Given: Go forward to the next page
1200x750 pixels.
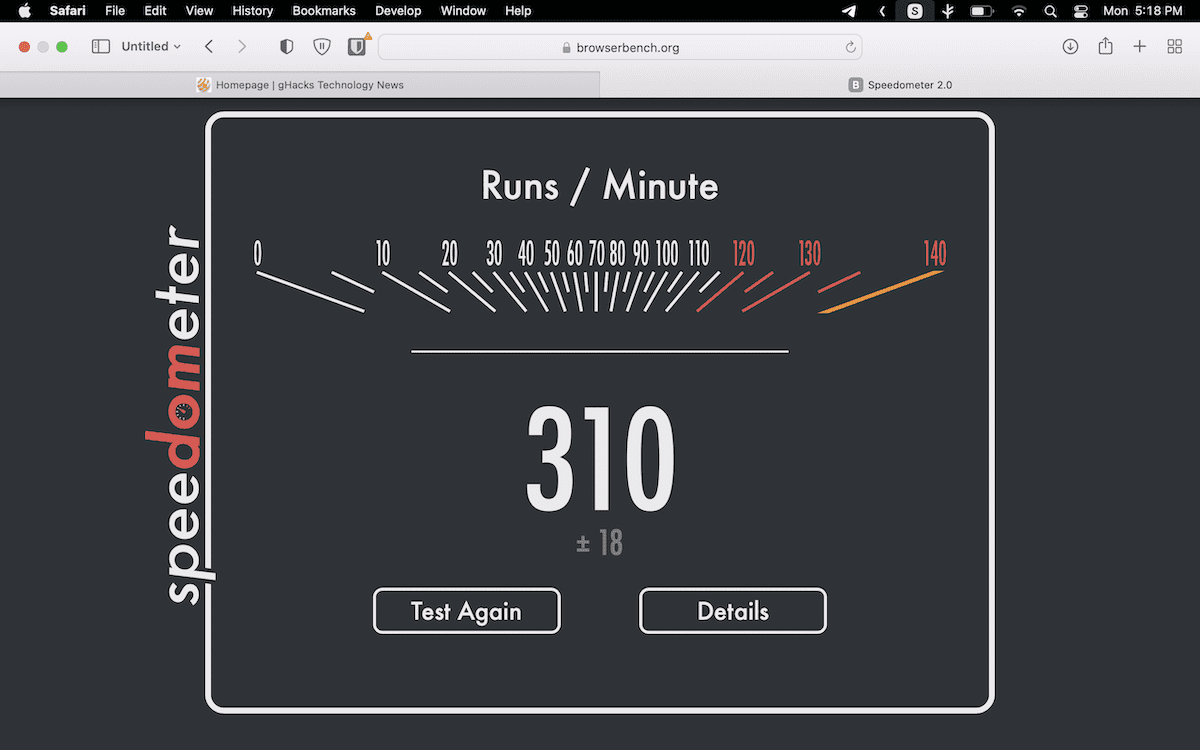Looking at the screenshot, I should tap(242, 47).
